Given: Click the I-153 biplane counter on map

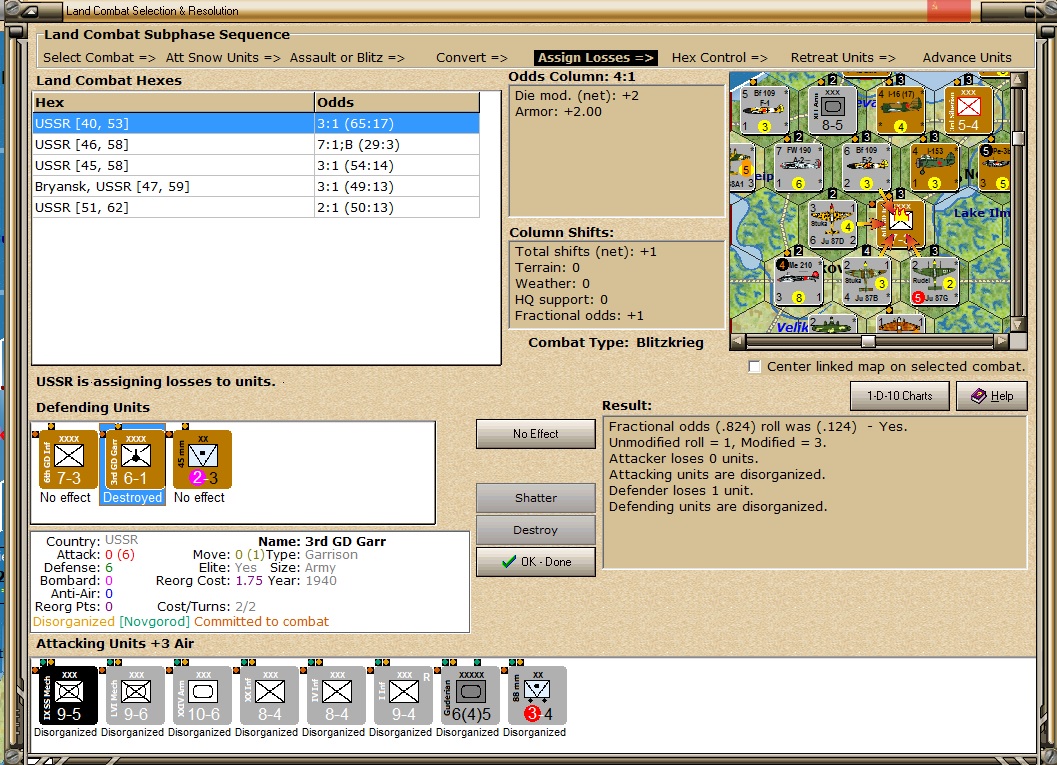Looking at the screenshot, I should [x=934, y=167].
